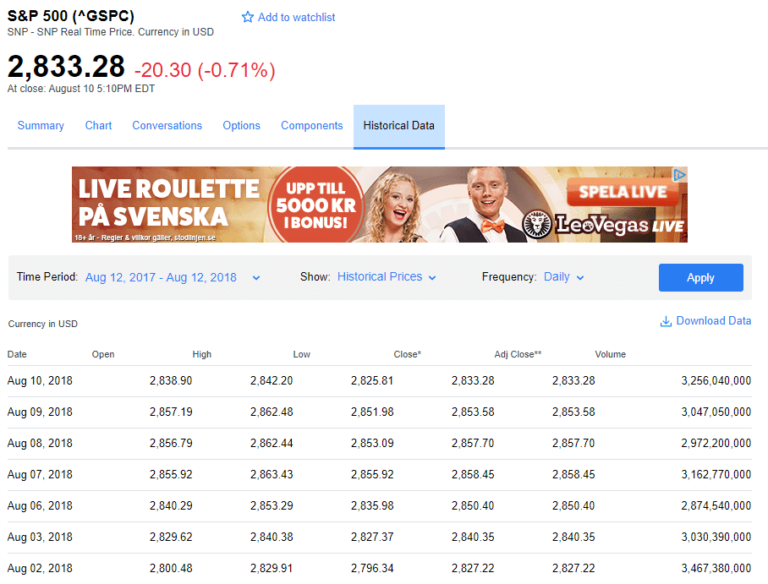Open the Show Historical Prices dropdown
Screen dimensions: 768x584
386,277
